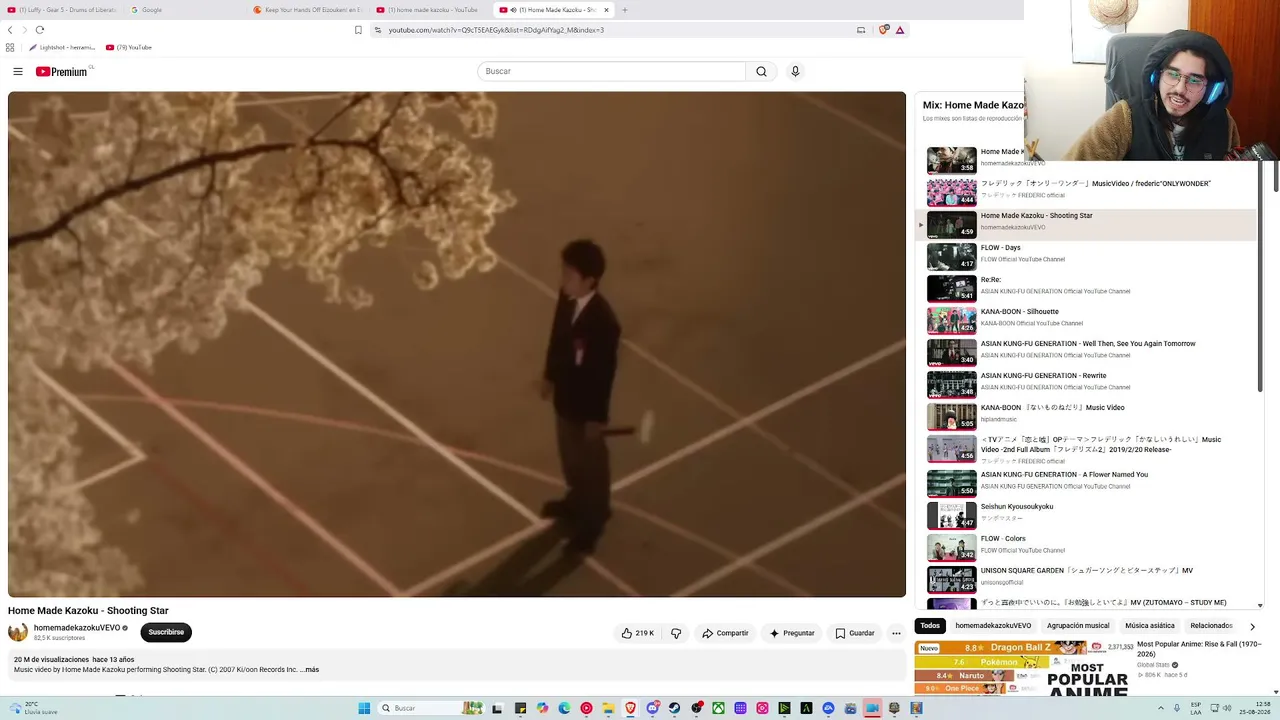Open a new browser tab
The height and width of the screenshot is (720, 1280).
pos(624,10)
